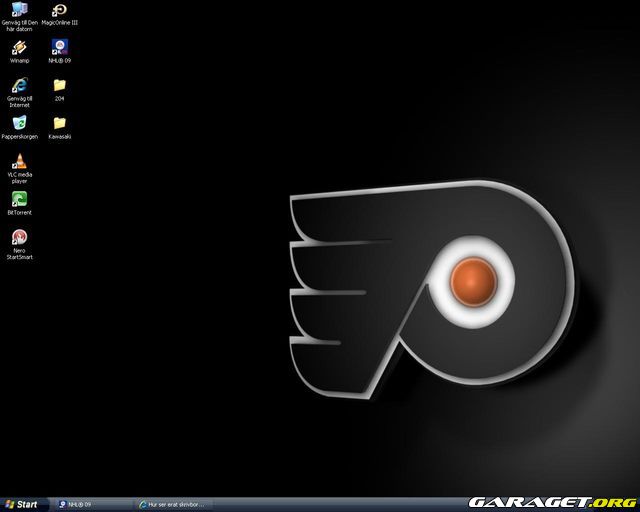Select the 'Genväg till Den här datorn' shortcut icon
640x512 pixels.
19,10
